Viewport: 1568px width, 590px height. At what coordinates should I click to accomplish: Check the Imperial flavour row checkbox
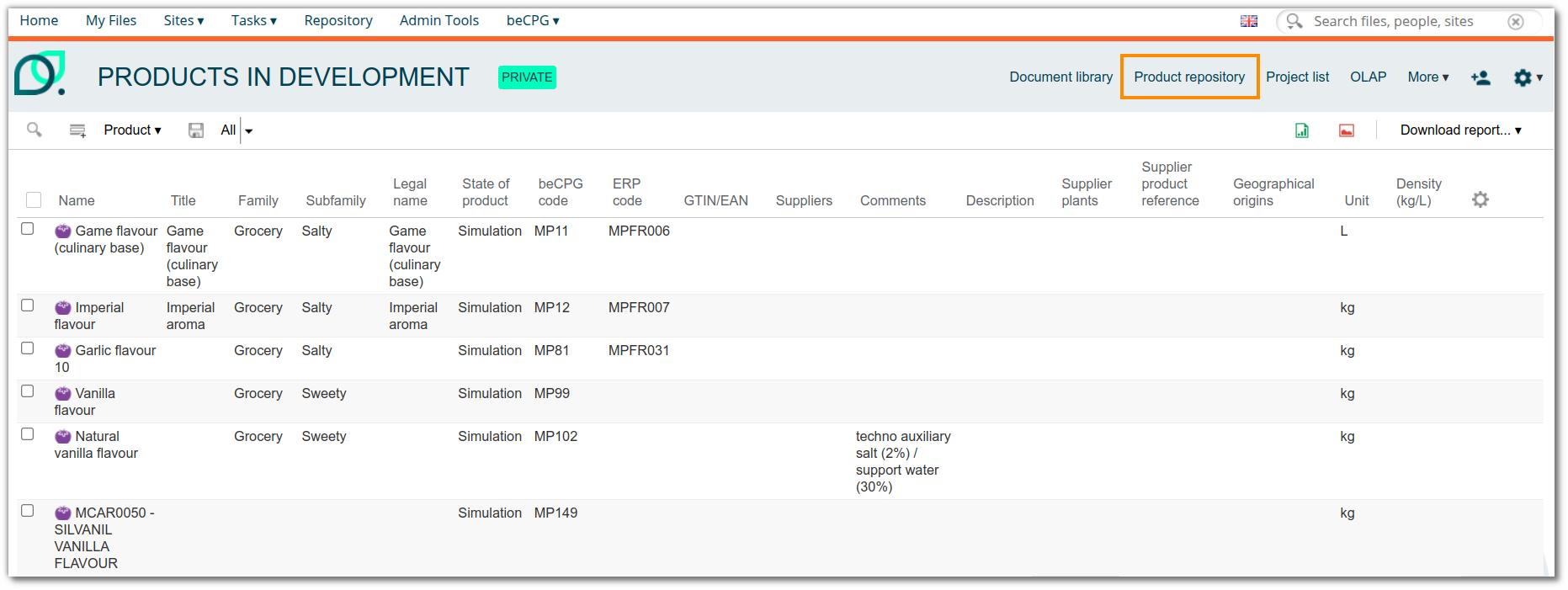[x=28, y=306]
